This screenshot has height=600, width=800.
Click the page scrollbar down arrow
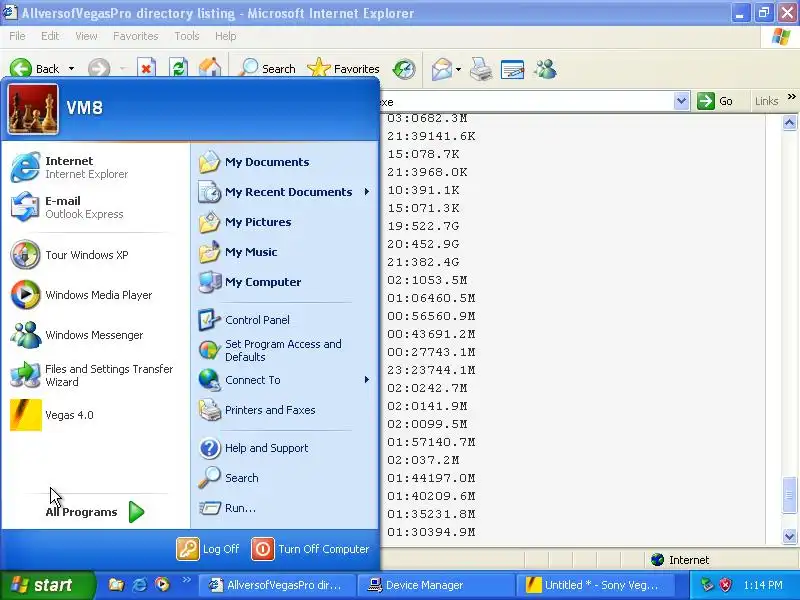[x=789, y=536]
